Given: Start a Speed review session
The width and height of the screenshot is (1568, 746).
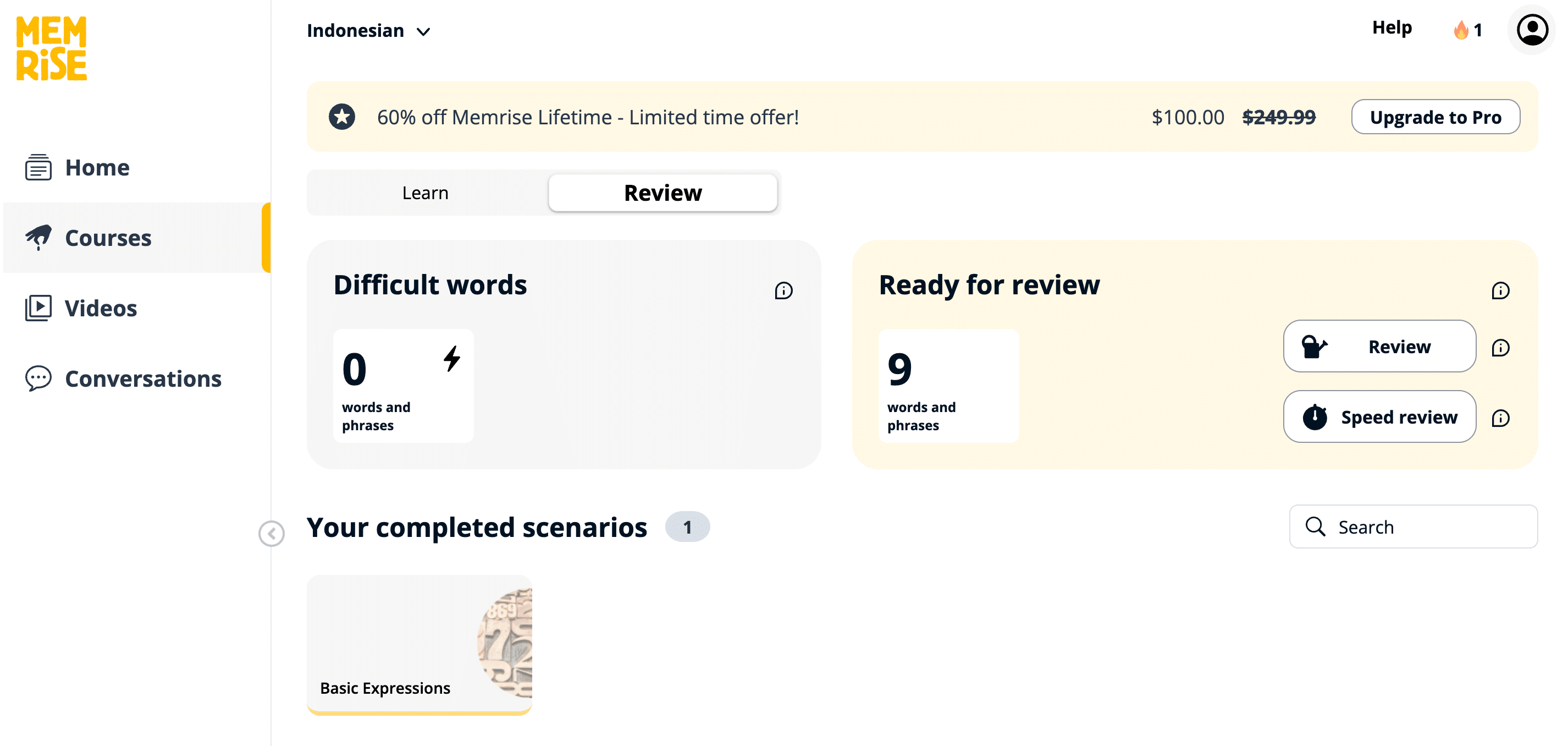Looking at the screenshot, I should coord(1379,417).
